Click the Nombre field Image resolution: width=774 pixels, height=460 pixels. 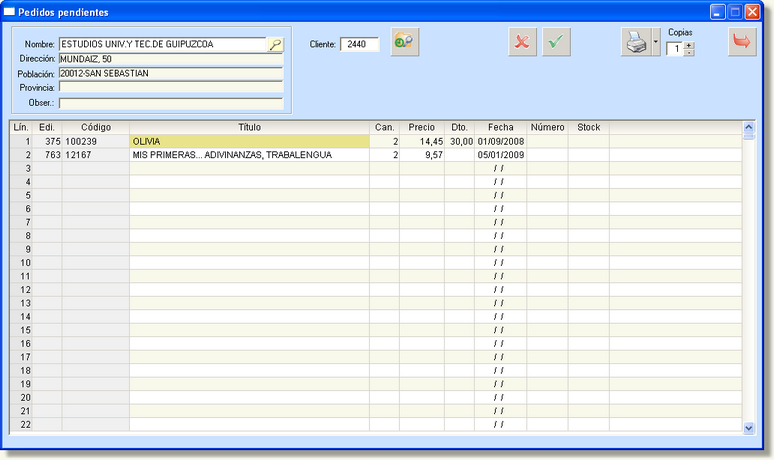[163, 44]
